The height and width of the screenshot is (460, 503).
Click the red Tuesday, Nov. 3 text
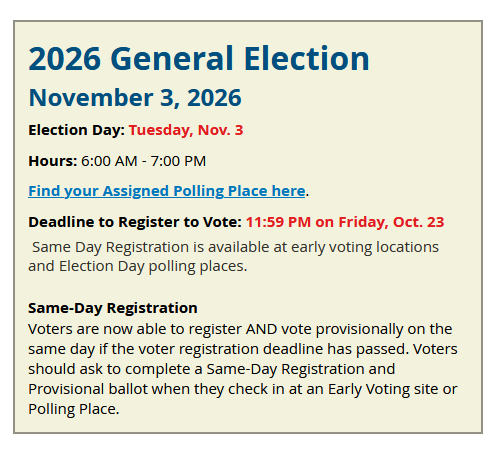(x=186, y=130)
